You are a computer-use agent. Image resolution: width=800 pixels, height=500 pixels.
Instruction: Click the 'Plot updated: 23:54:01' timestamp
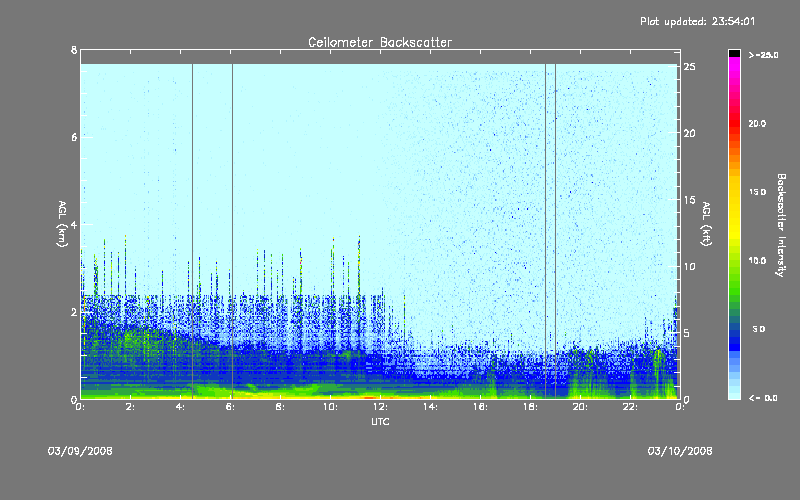[697, 21]
